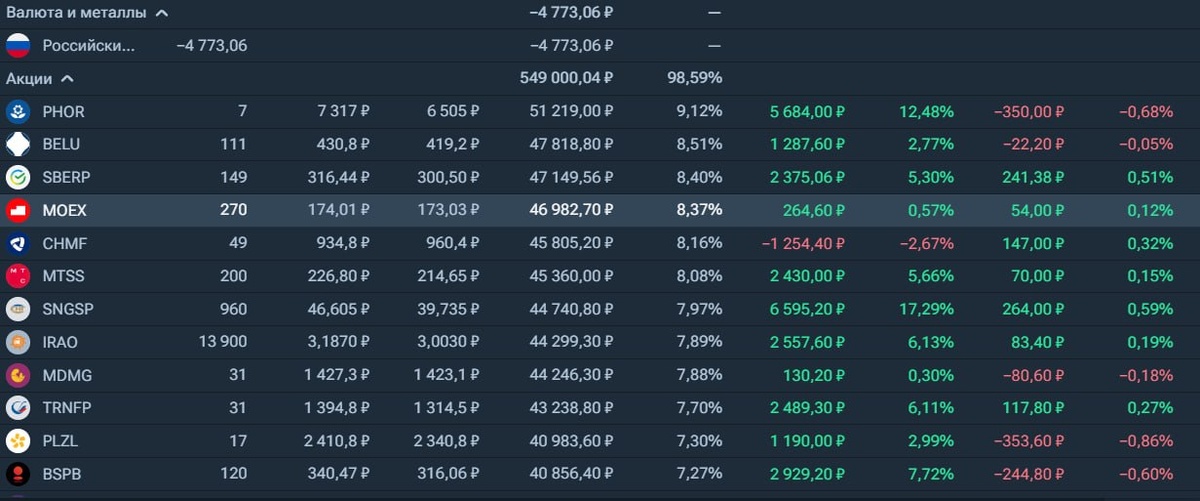Click SBERP current price 300,50 ₽
This screenshot has height=501, width=1200.
click(x=446, y=178)
